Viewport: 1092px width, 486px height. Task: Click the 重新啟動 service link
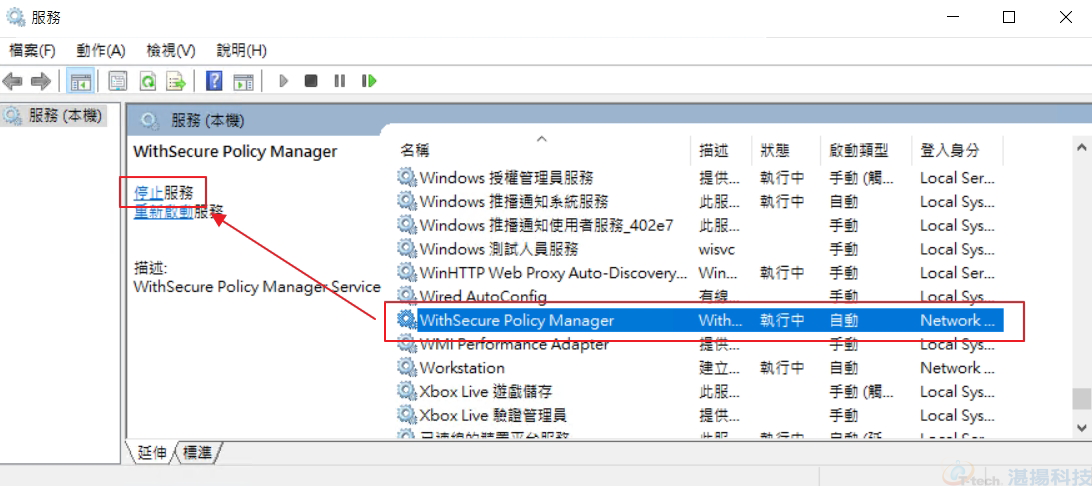(x=164, y=212)
